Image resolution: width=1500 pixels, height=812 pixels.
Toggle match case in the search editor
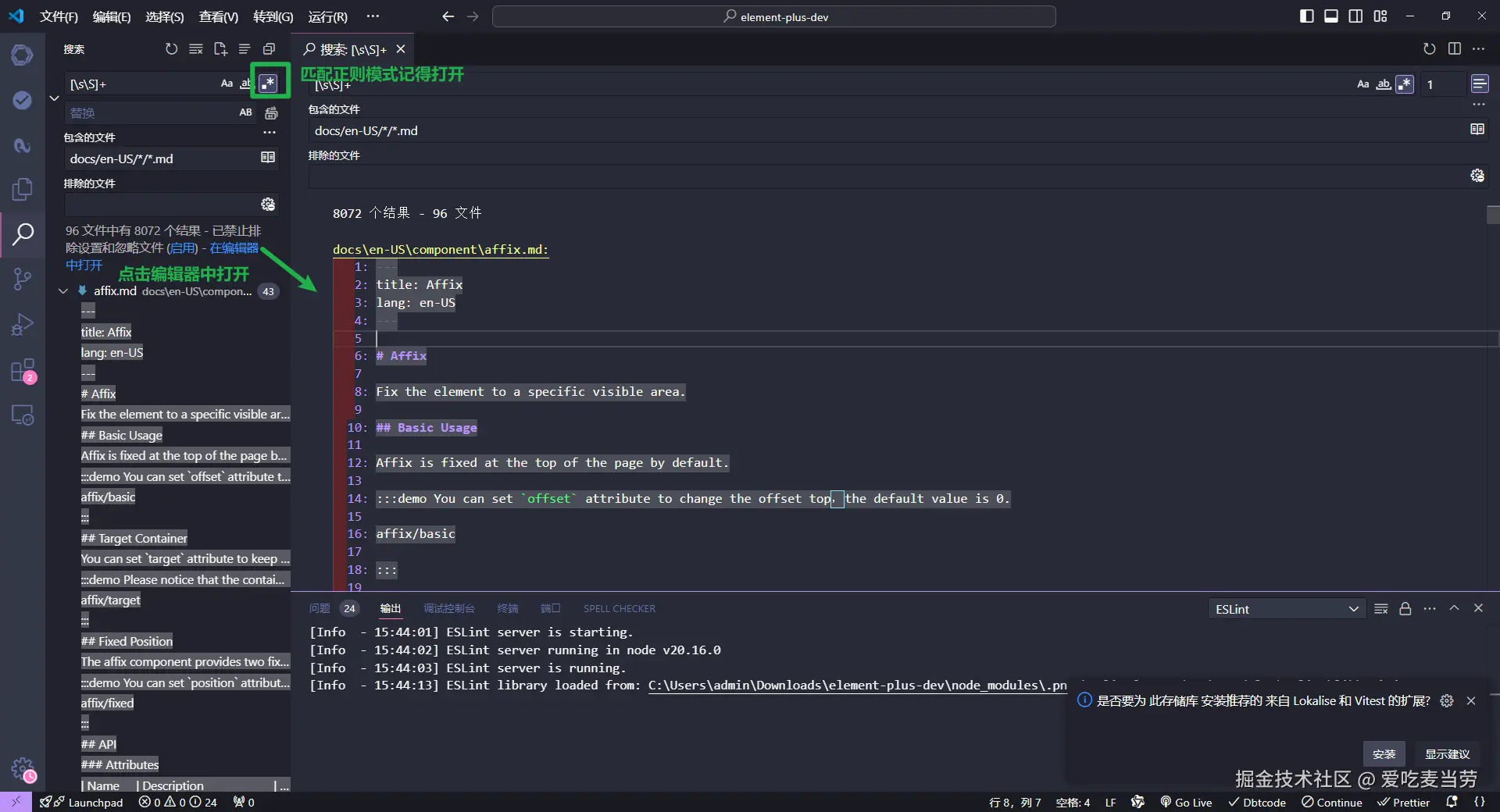click(x=1363, y=84)
